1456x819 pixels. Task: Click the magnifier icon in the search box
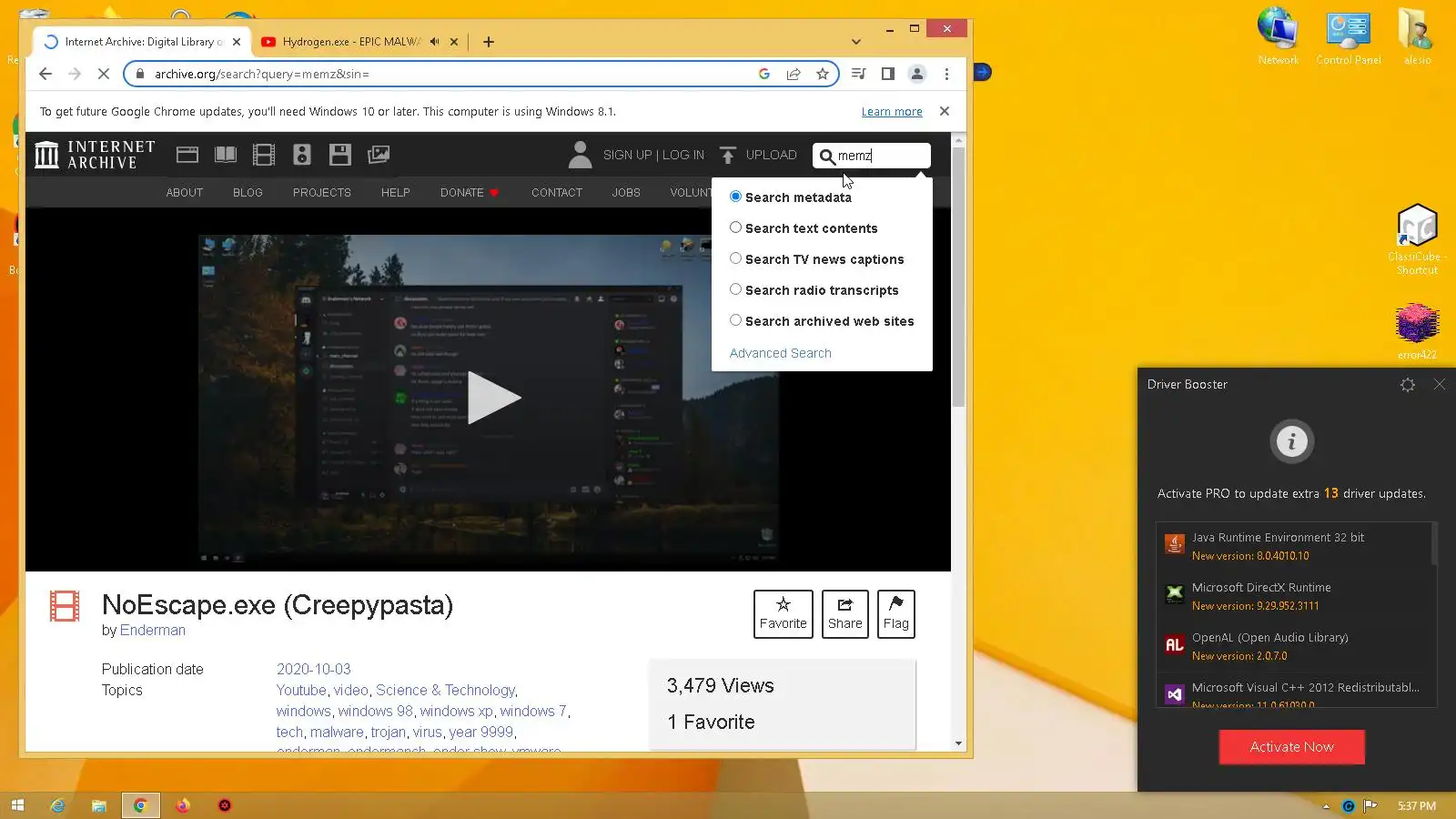click(x=826, y=157)
